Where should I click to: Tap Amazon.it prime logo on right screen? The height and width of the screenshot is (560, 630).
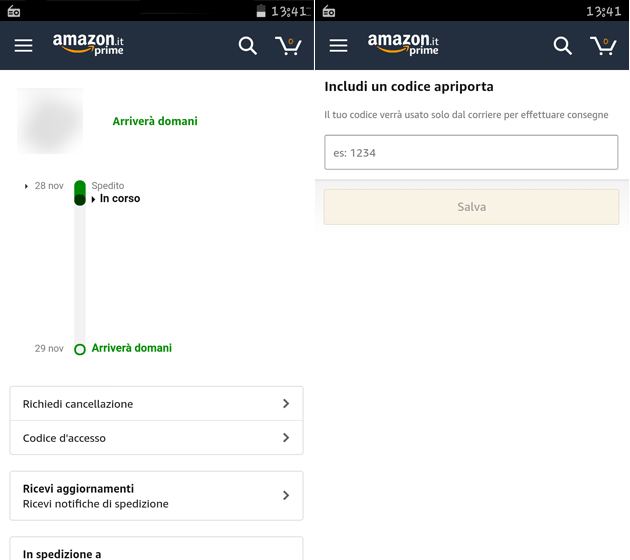pos(404,45)
